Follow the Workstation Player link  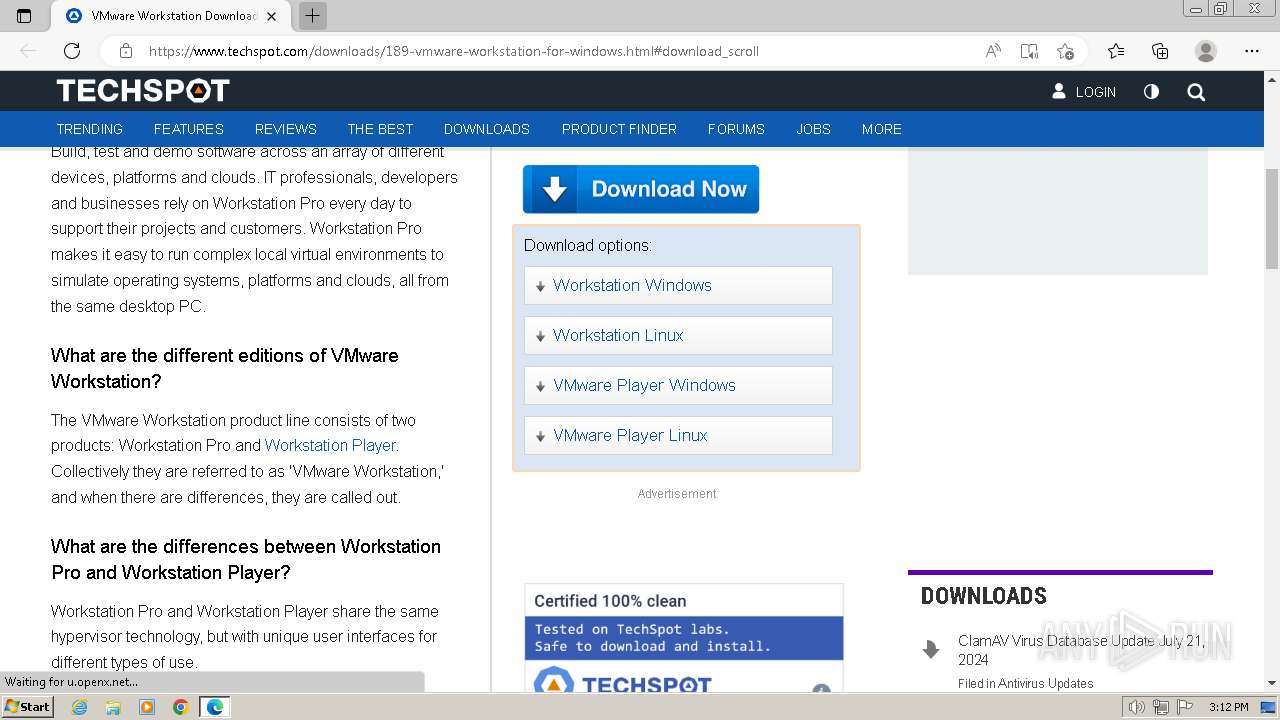(331, 445)
